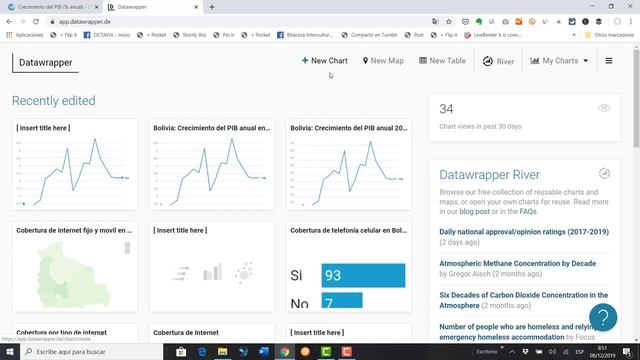Click the map pin icon beside New Map

365,61
